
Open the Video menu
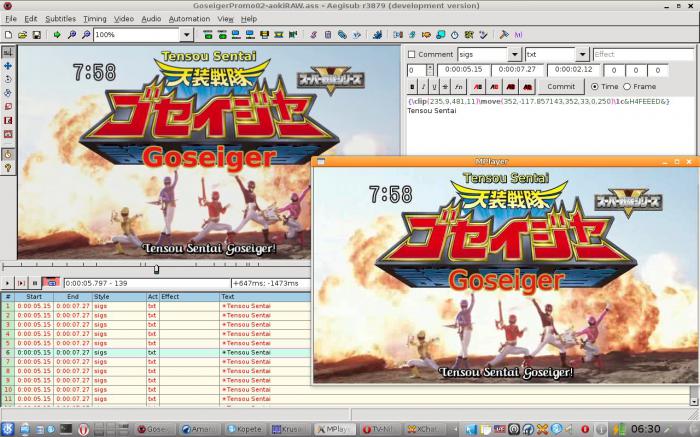124,19
